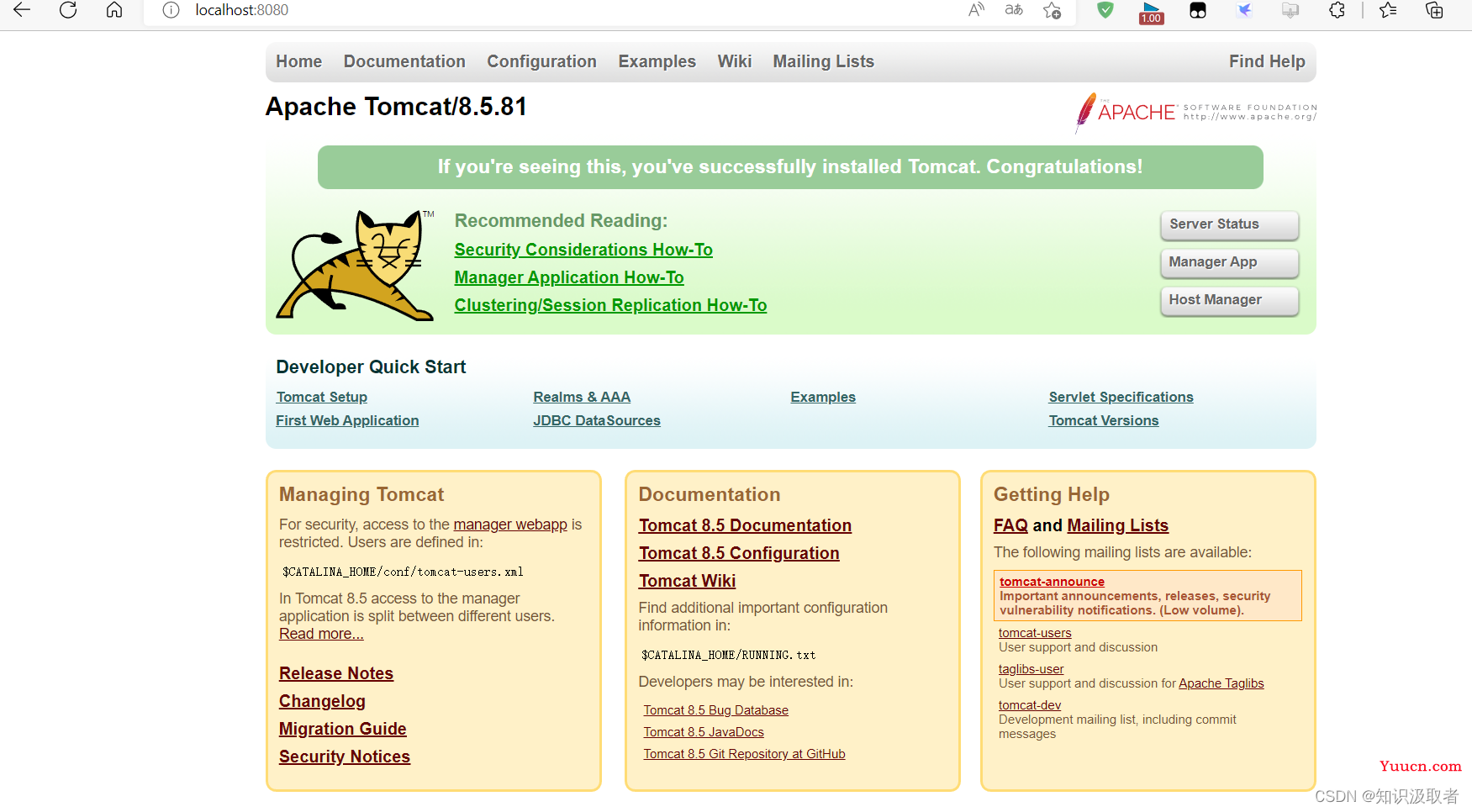Open Security Considerations How-To link
This screenshot has height=812, width=1472.
[583, 250]
